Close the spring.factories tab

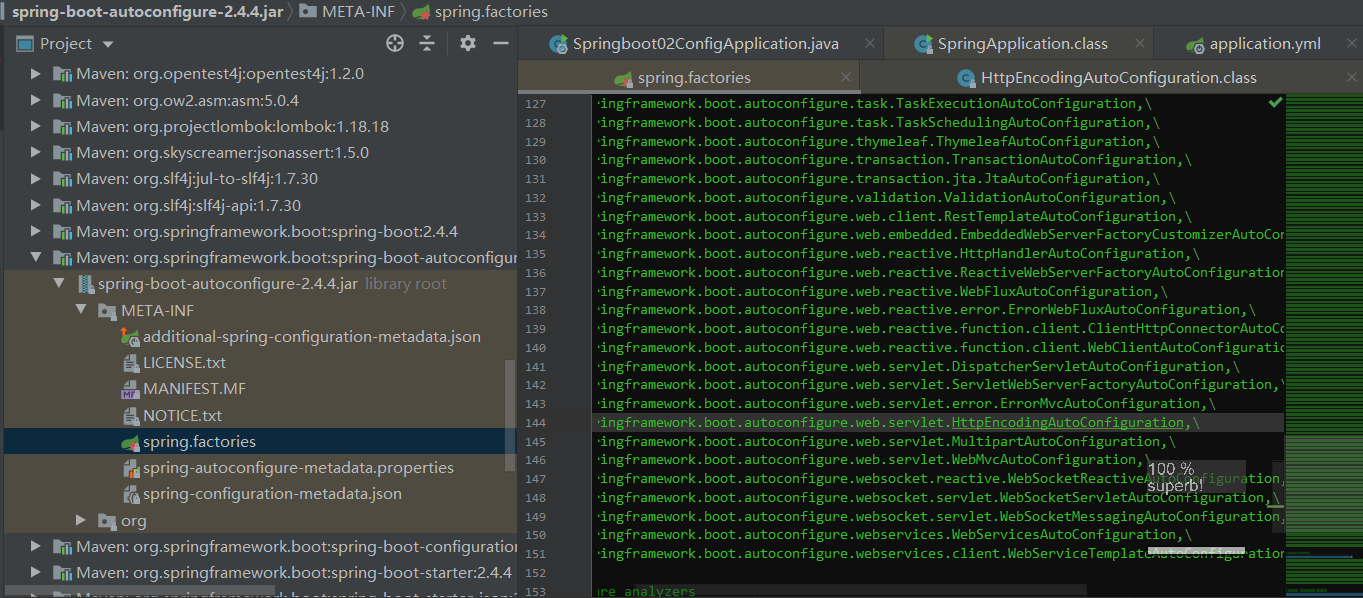tap(846, 77)
